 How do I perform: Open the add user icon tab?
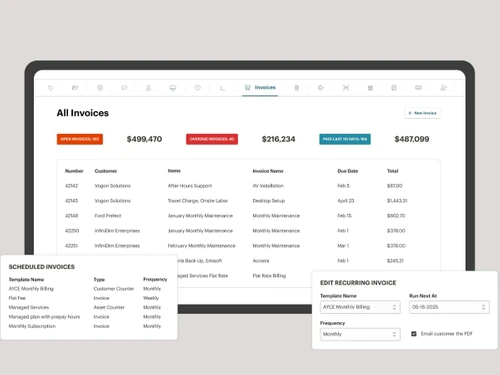point(443,88)
